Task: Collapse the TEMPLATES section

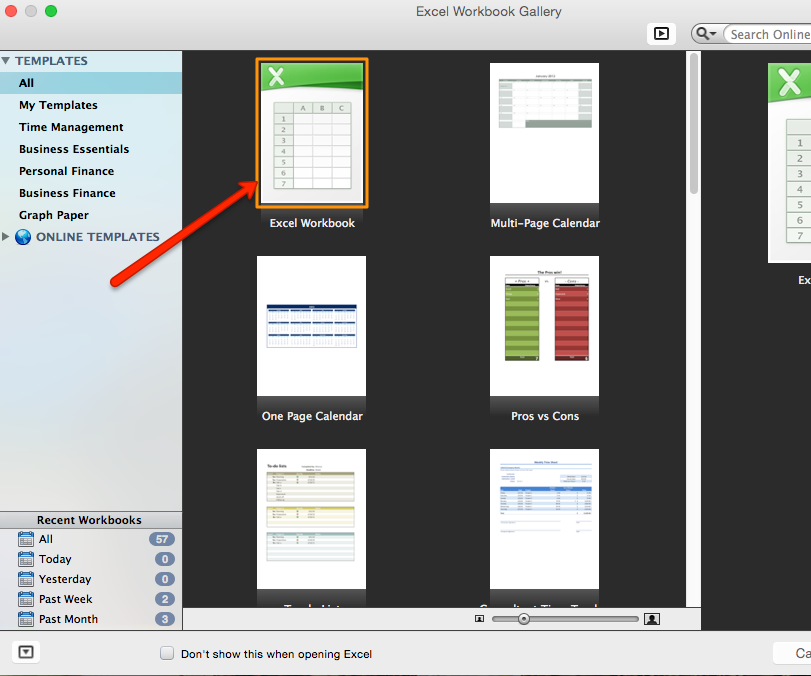Action: (9, 60)
